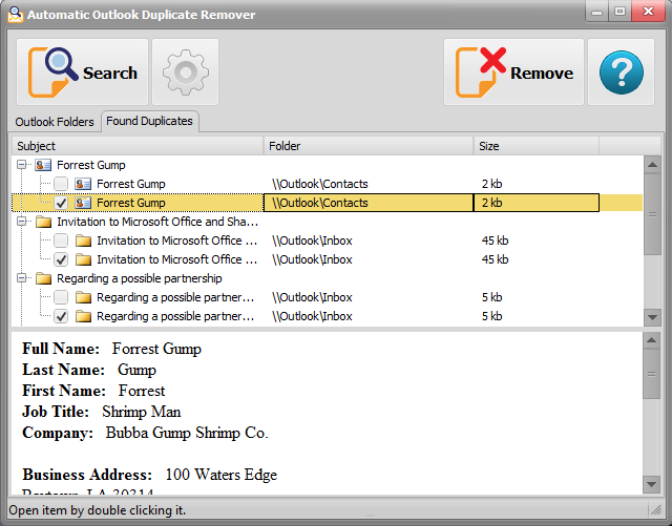
Task: Click folder icon of unchecked Invitation row
Action: [x=83, y=240]
